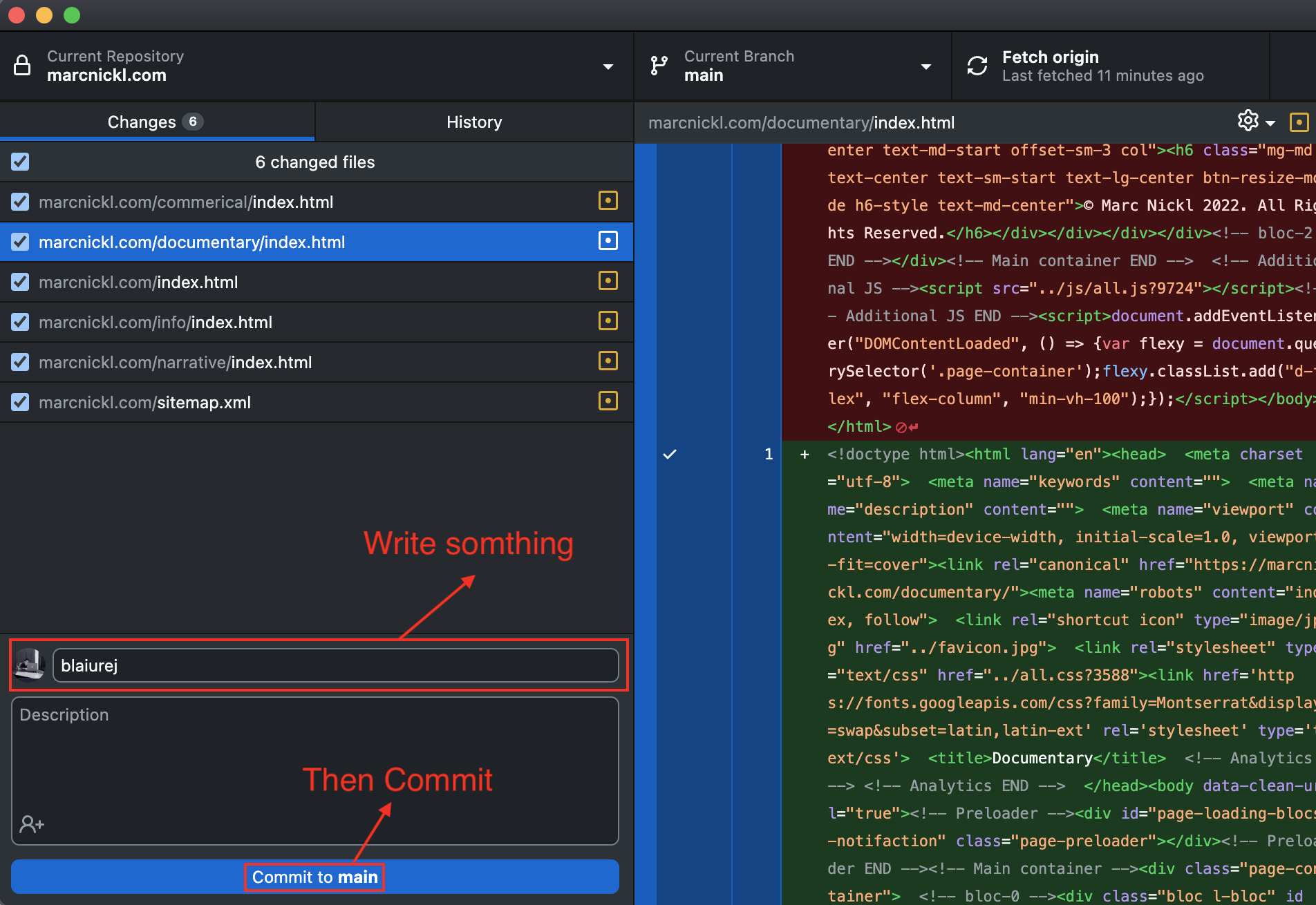This screenshot has width=1316, height=905.
Task: Click the diff settings gear icon
Action: pyautogui.click(x=1248, y=121)
